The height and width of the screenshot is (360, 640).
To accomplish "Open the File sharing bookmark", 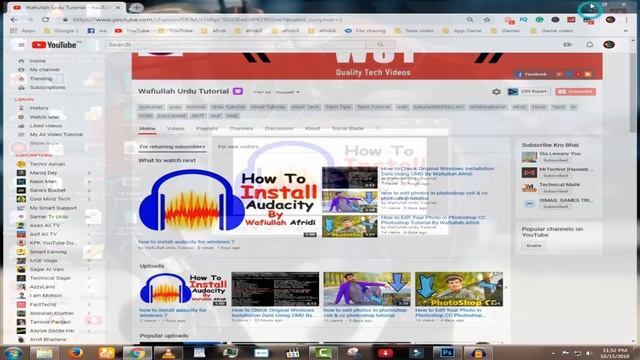I will 365,31.
